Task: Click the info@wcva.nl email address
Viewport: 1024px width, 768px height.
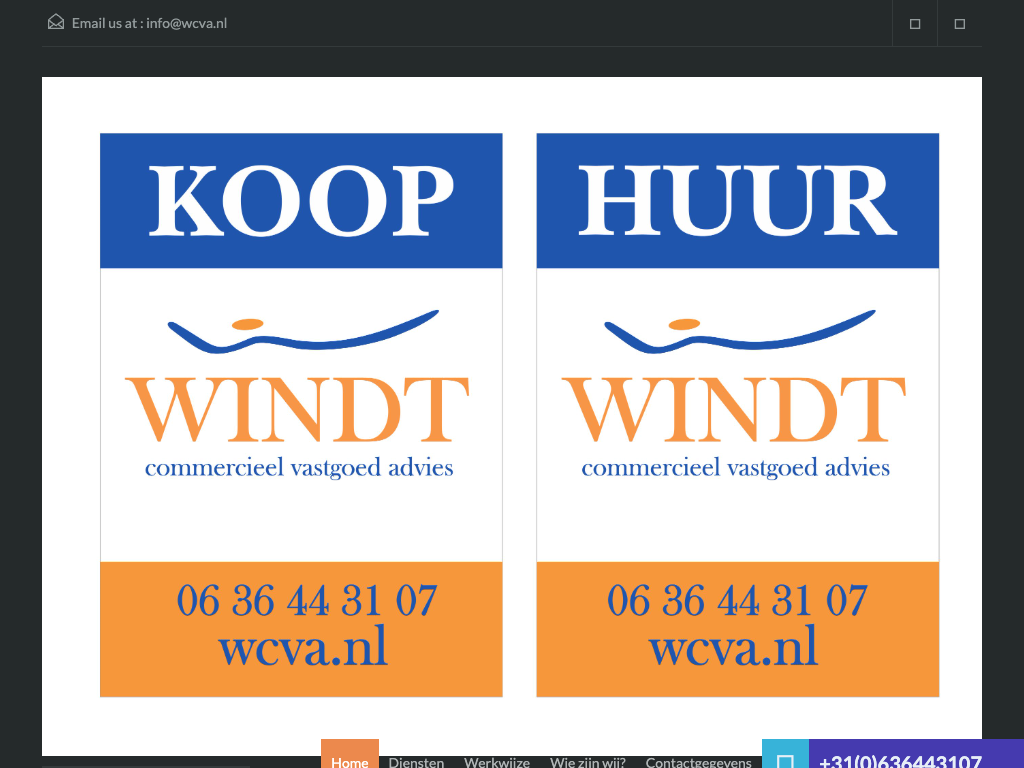Action: click(186, 23)
